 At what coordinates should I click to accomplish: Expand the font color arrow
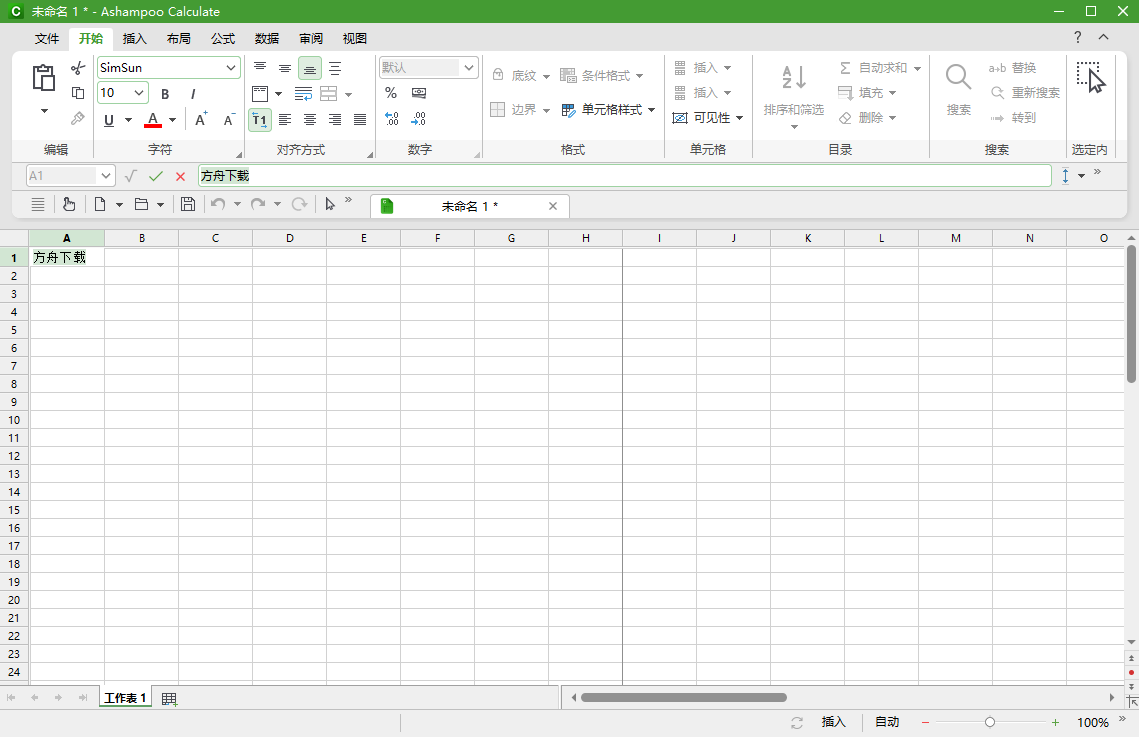[x=173, y=120]
